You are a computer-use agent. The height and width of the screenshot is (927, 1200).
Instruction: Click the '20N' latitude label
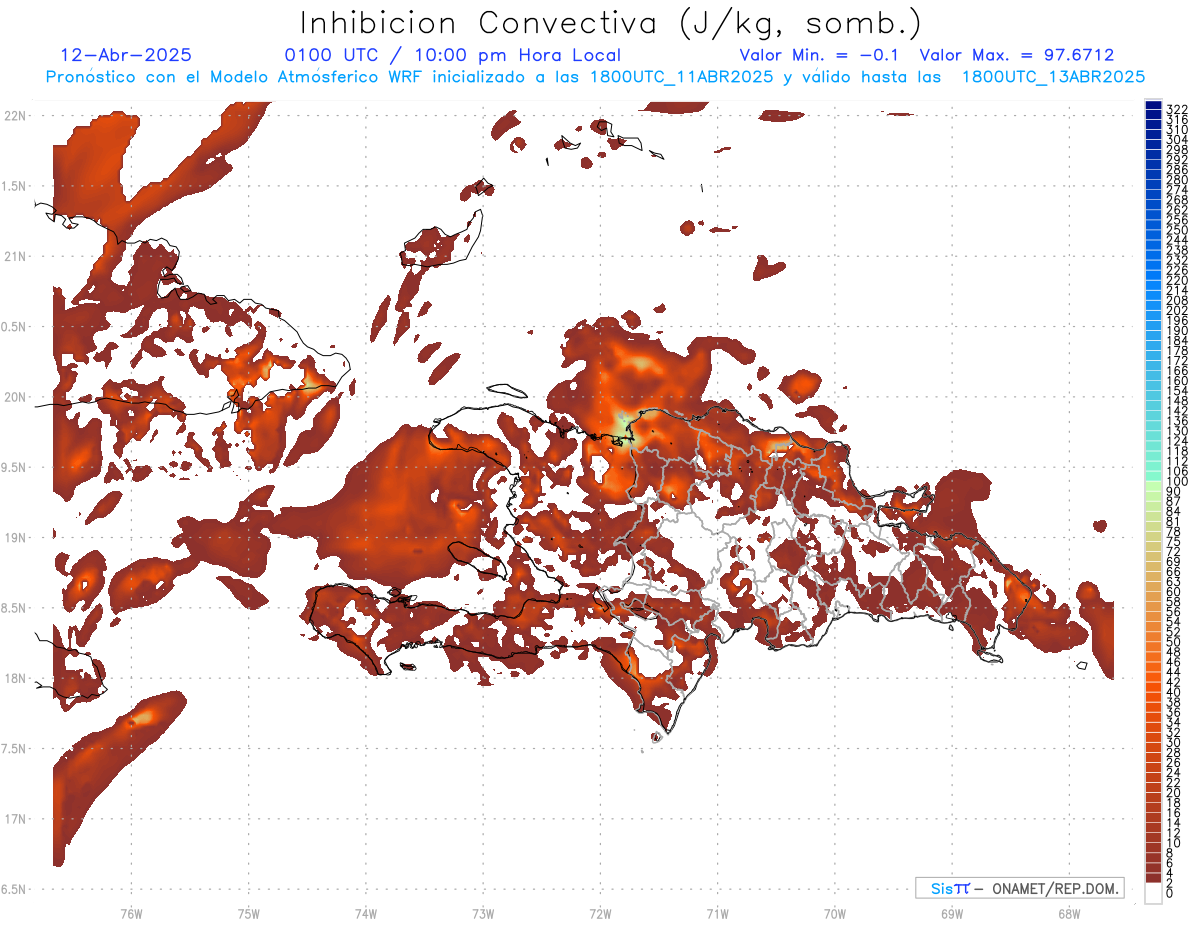[15, 397]
